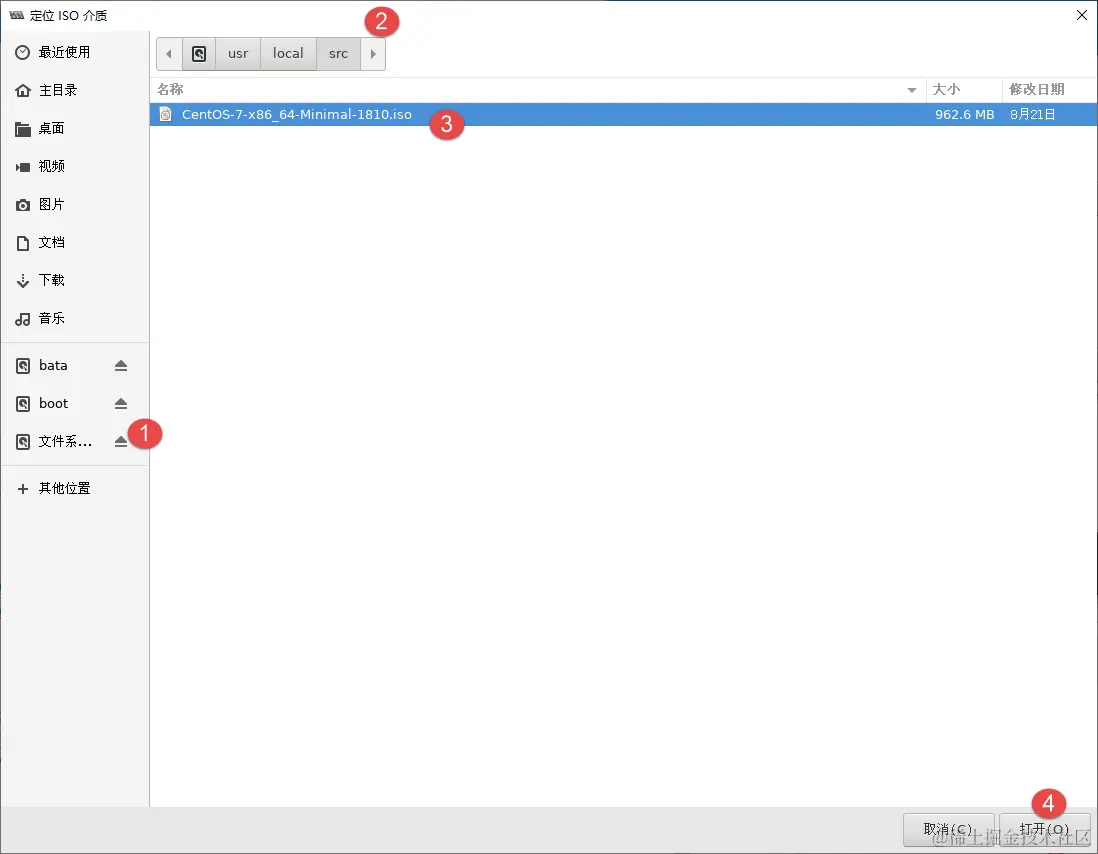Viewport: 1098px width, 854px height.
Task: Click the disk icon beside boot
Action: tap(22, 404)
